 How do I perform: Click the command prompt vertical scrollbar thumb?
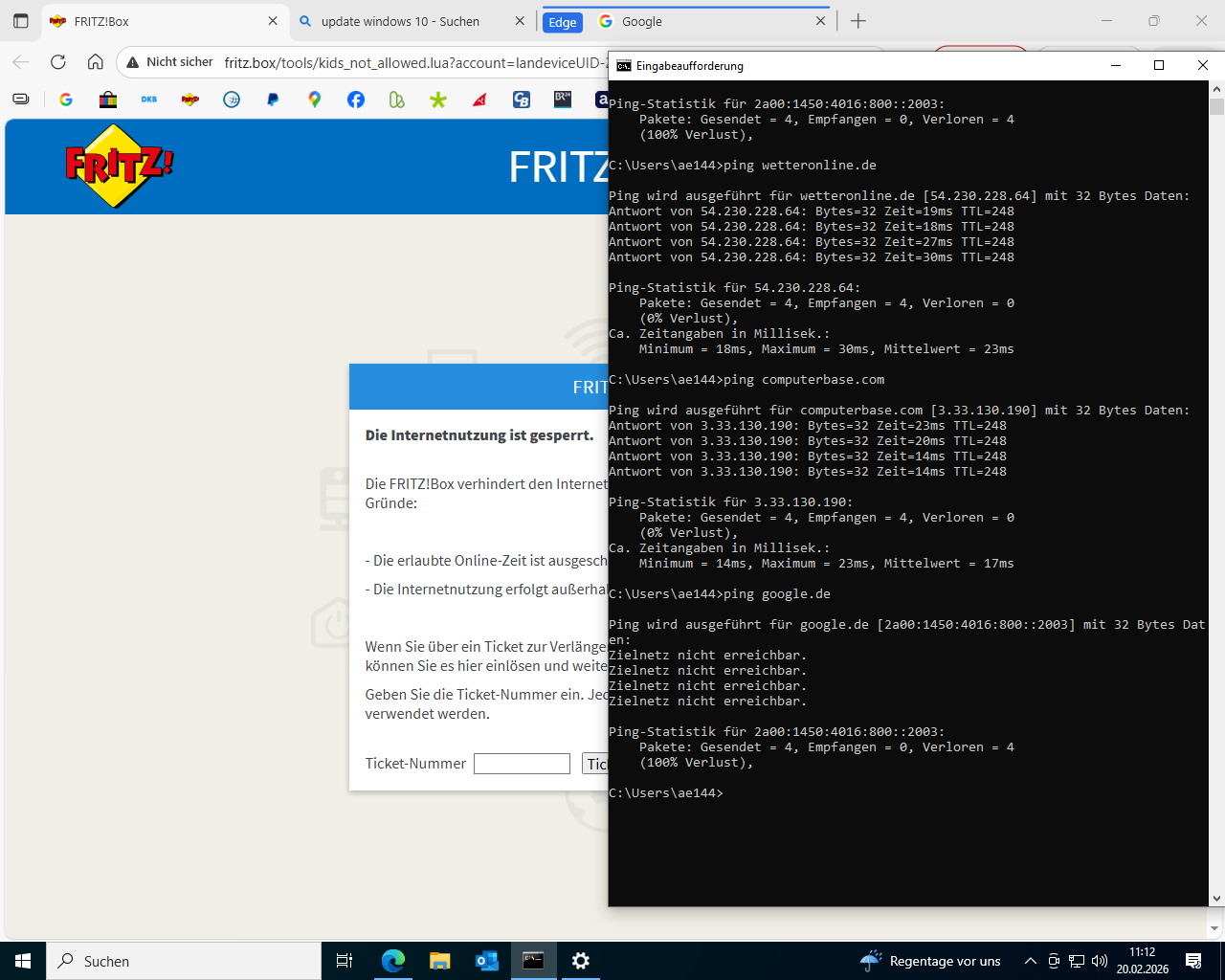pos(1216,106)
